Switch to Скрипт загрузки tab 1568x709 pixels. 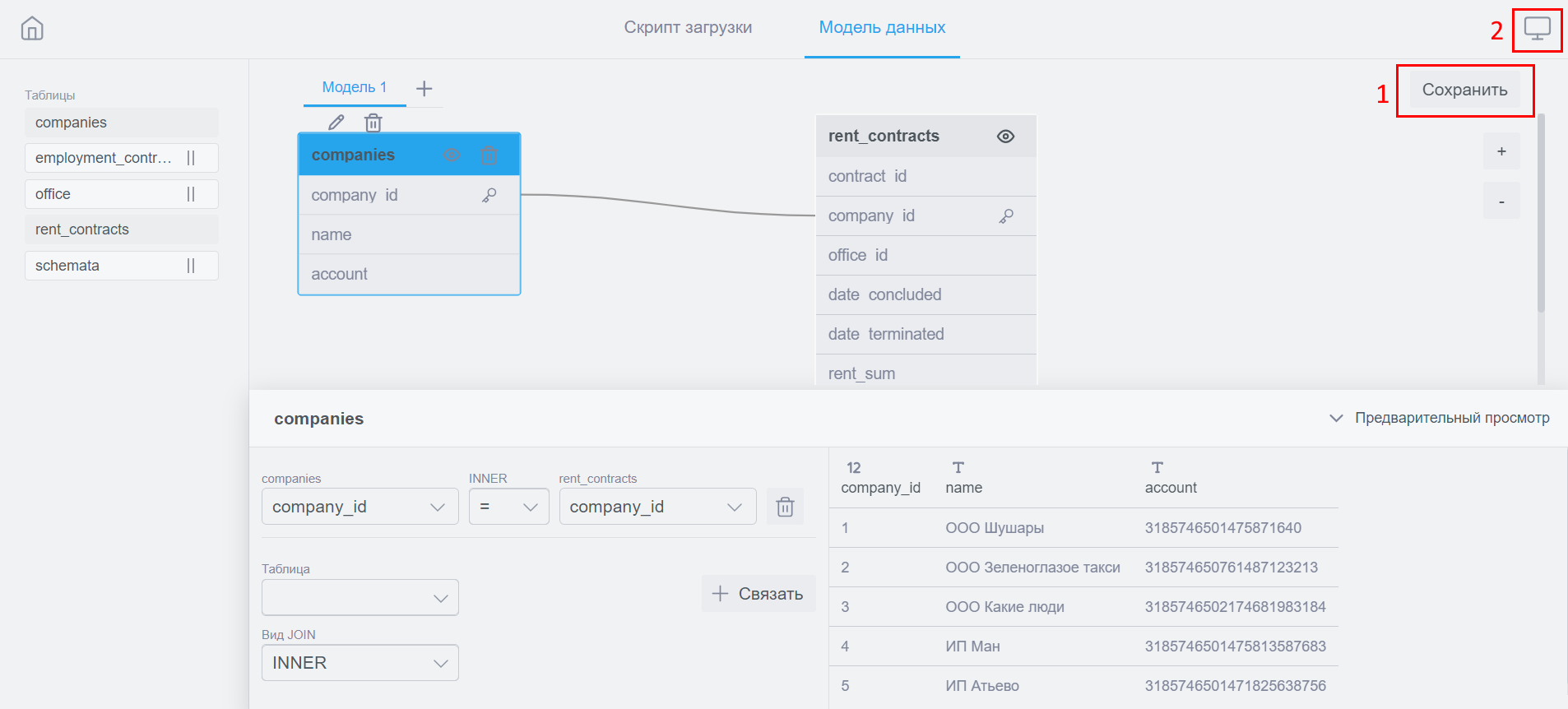click(x=688, y=27)
